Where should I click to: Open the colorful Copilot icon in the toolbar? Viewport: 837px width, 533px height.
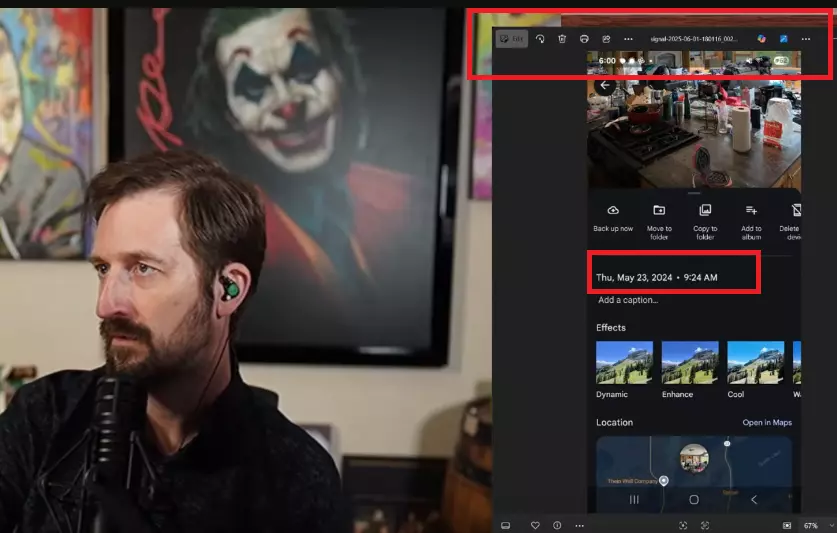[x=762, y=38]
